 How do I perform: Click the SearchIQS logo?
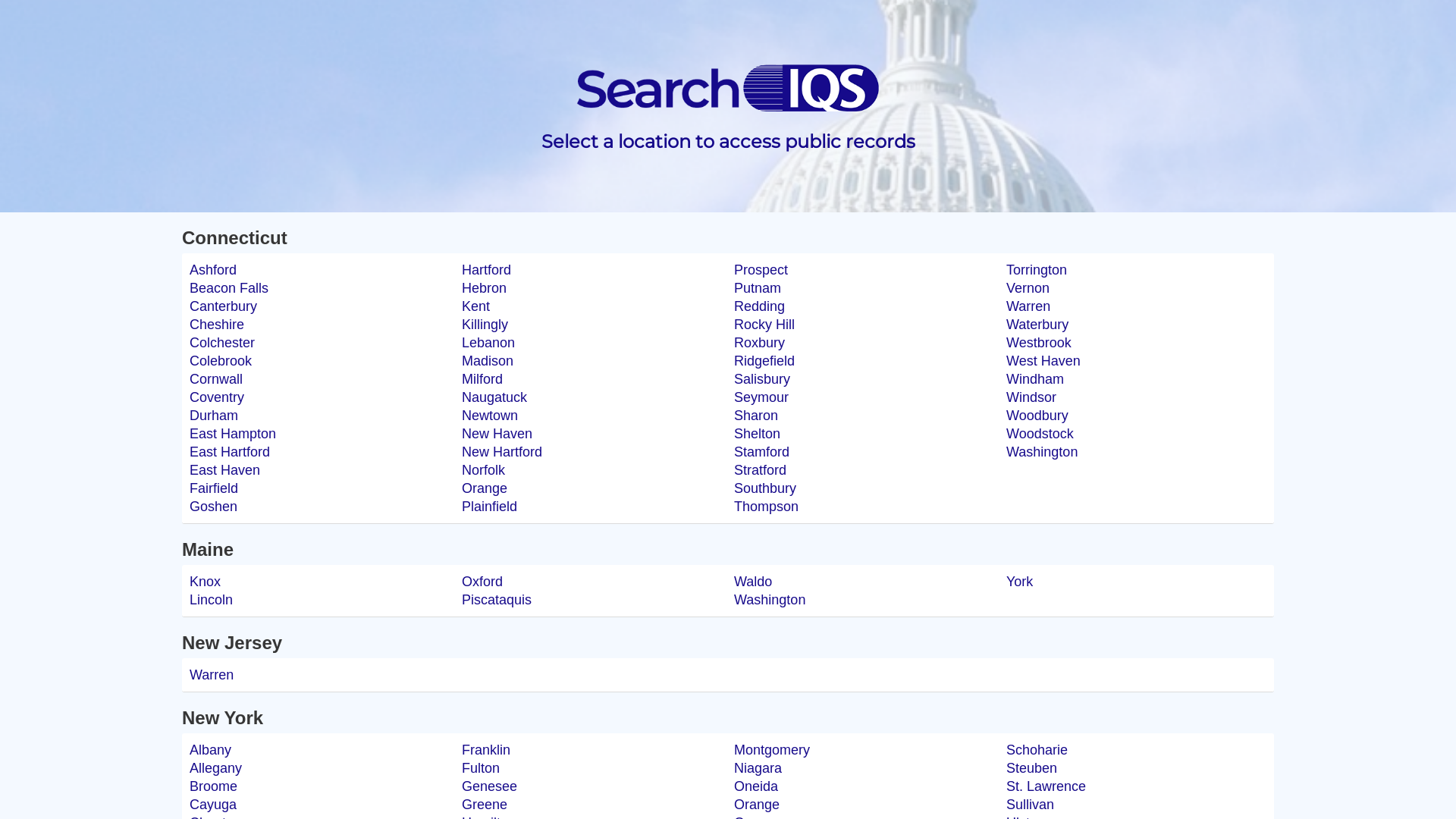tap(728, 89)
